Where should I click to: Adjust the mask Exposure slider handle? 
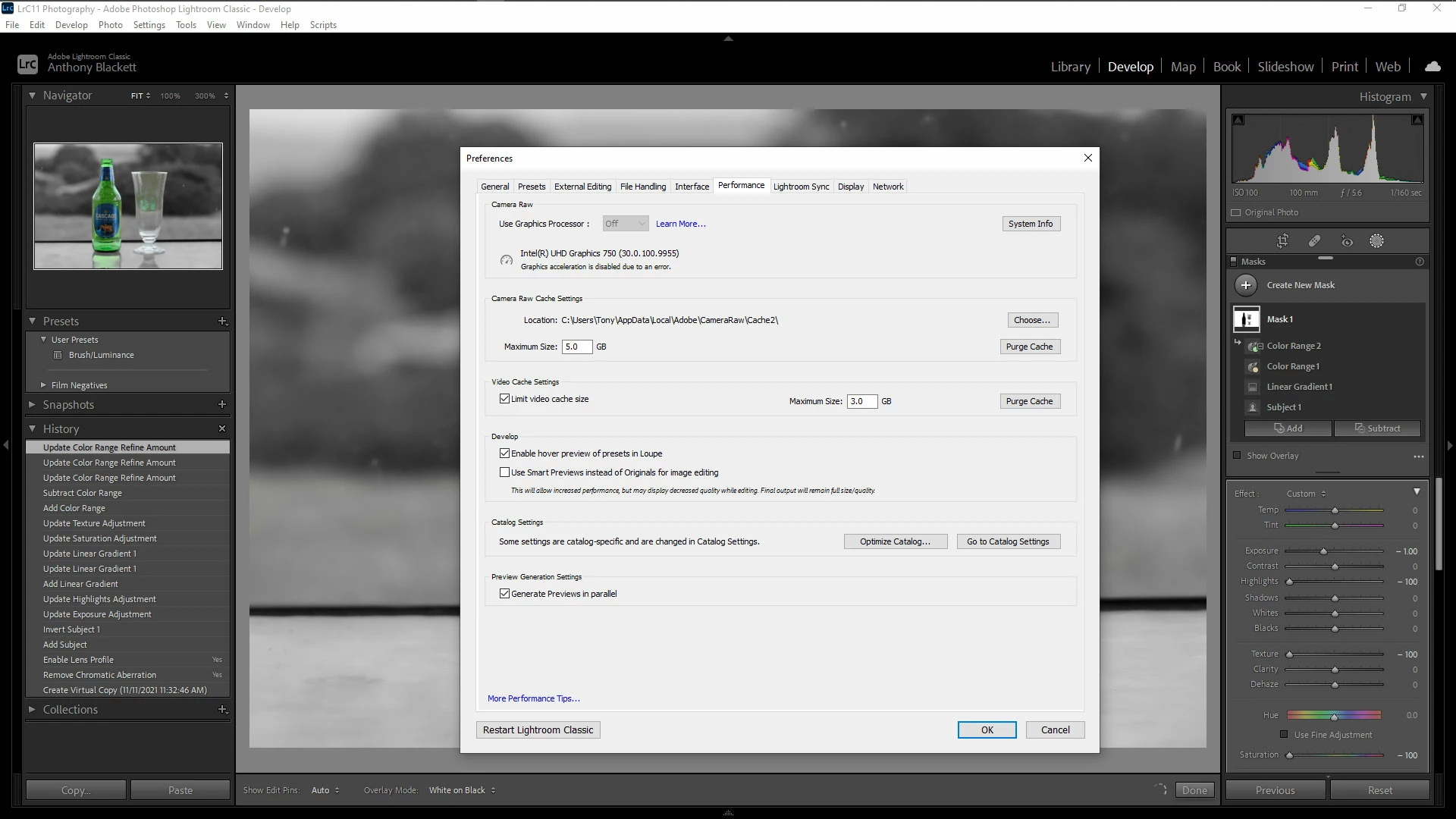tap(1323, 551)
